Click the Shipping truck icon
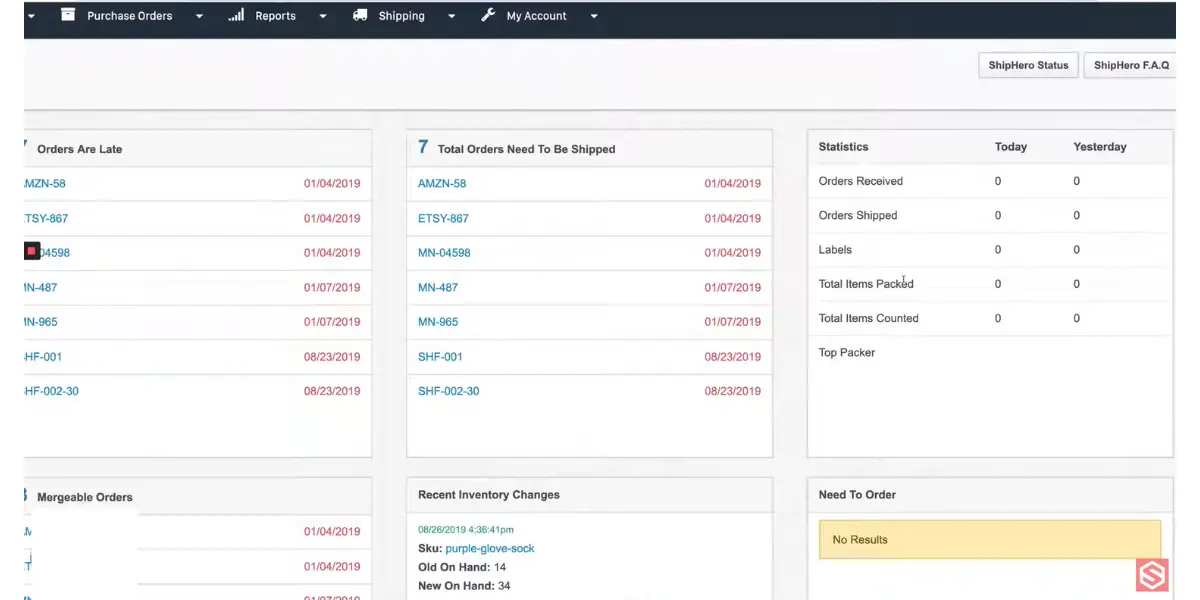The image size is (1200, 600). point(360,15)
